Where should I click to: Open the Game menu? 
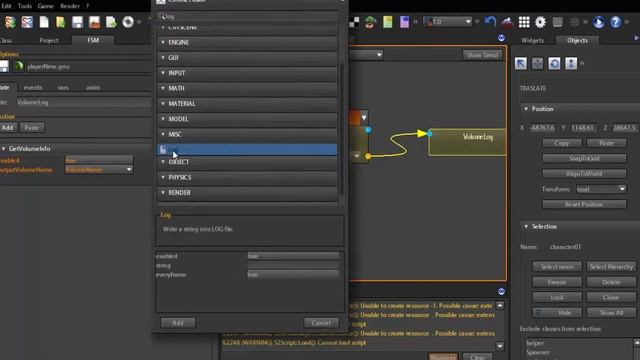click(x=45, y=6)
